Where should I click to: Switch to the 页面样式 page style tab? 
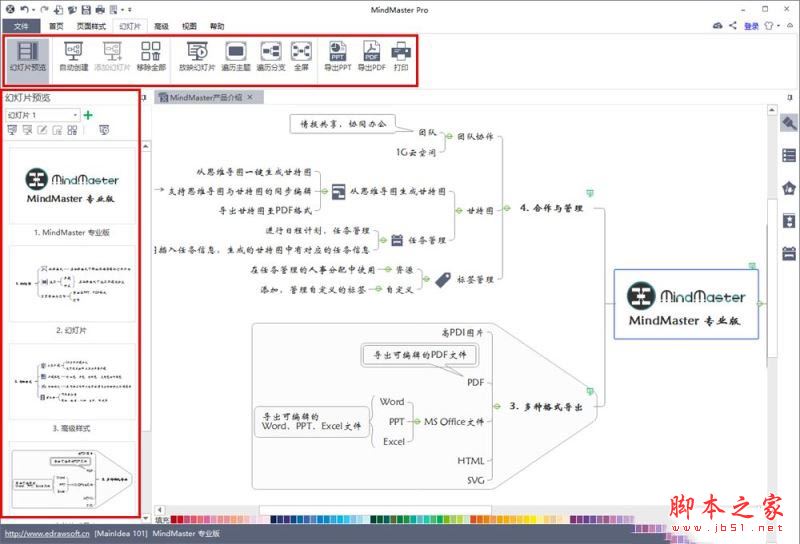[x=91, y=26]
